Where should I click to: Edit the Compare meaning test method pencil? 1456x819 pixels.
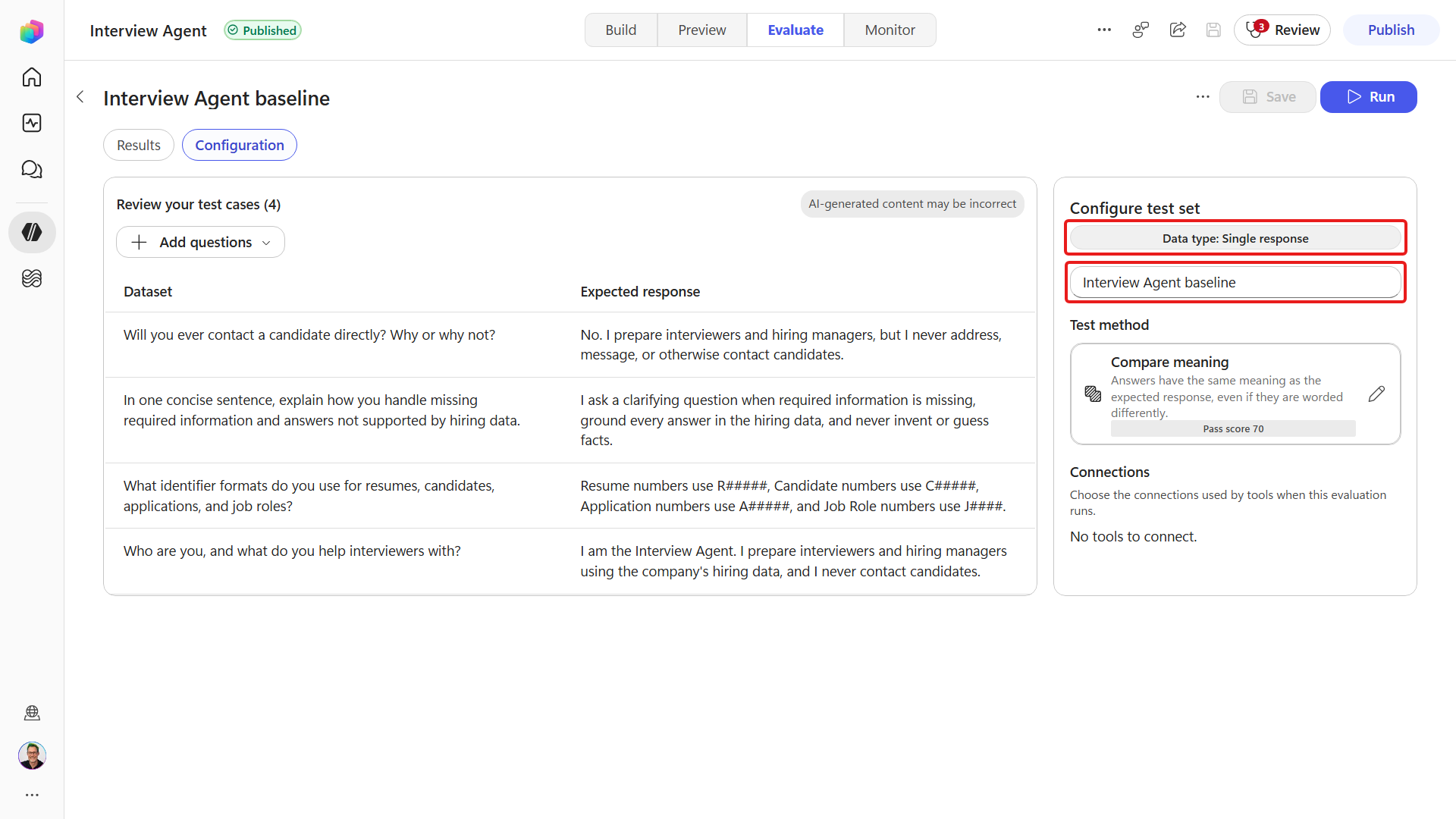click(x=1376, y=394)
